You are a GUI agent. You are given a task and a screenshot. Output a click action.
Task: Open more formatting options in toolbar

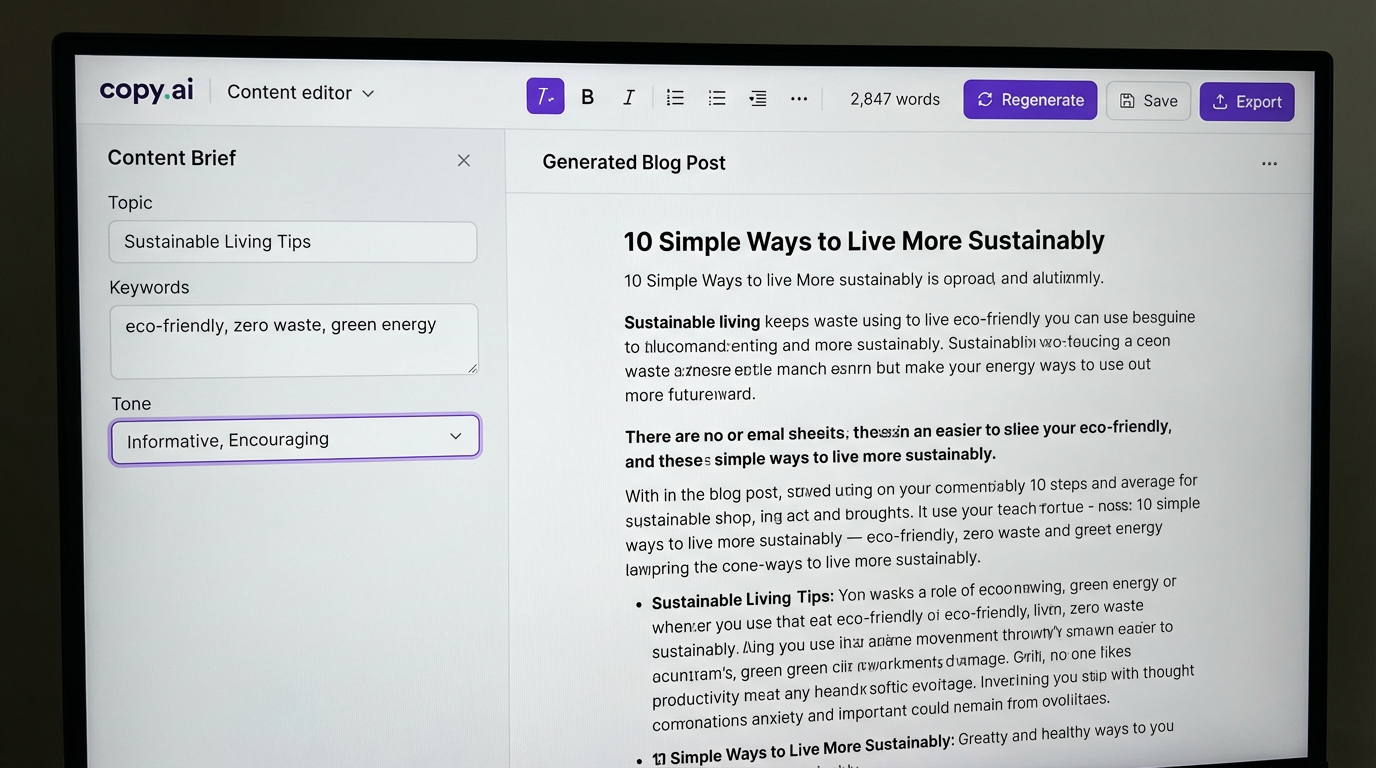coord(799,98)
